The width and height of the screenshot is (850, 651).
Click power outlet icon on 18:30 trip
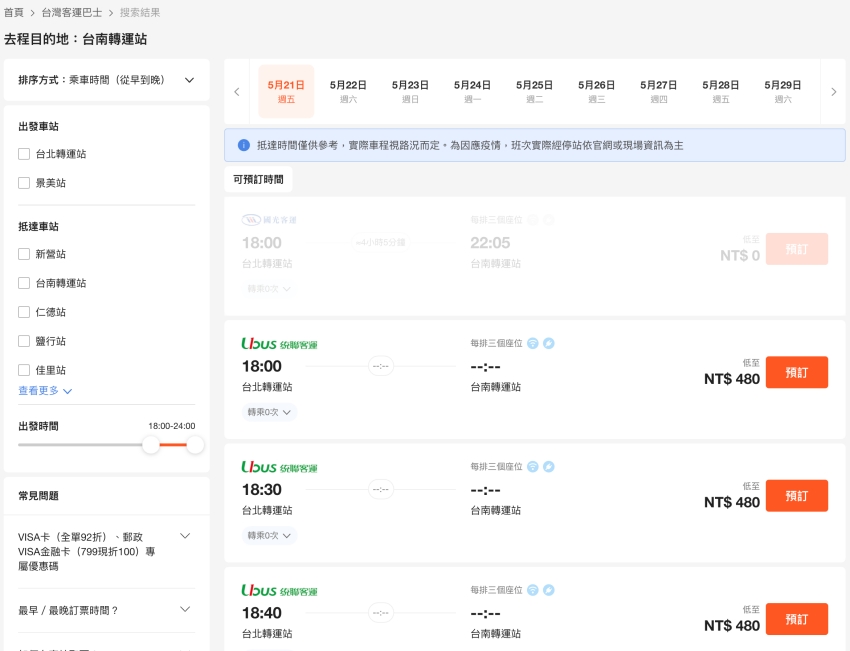coord(549,467)
